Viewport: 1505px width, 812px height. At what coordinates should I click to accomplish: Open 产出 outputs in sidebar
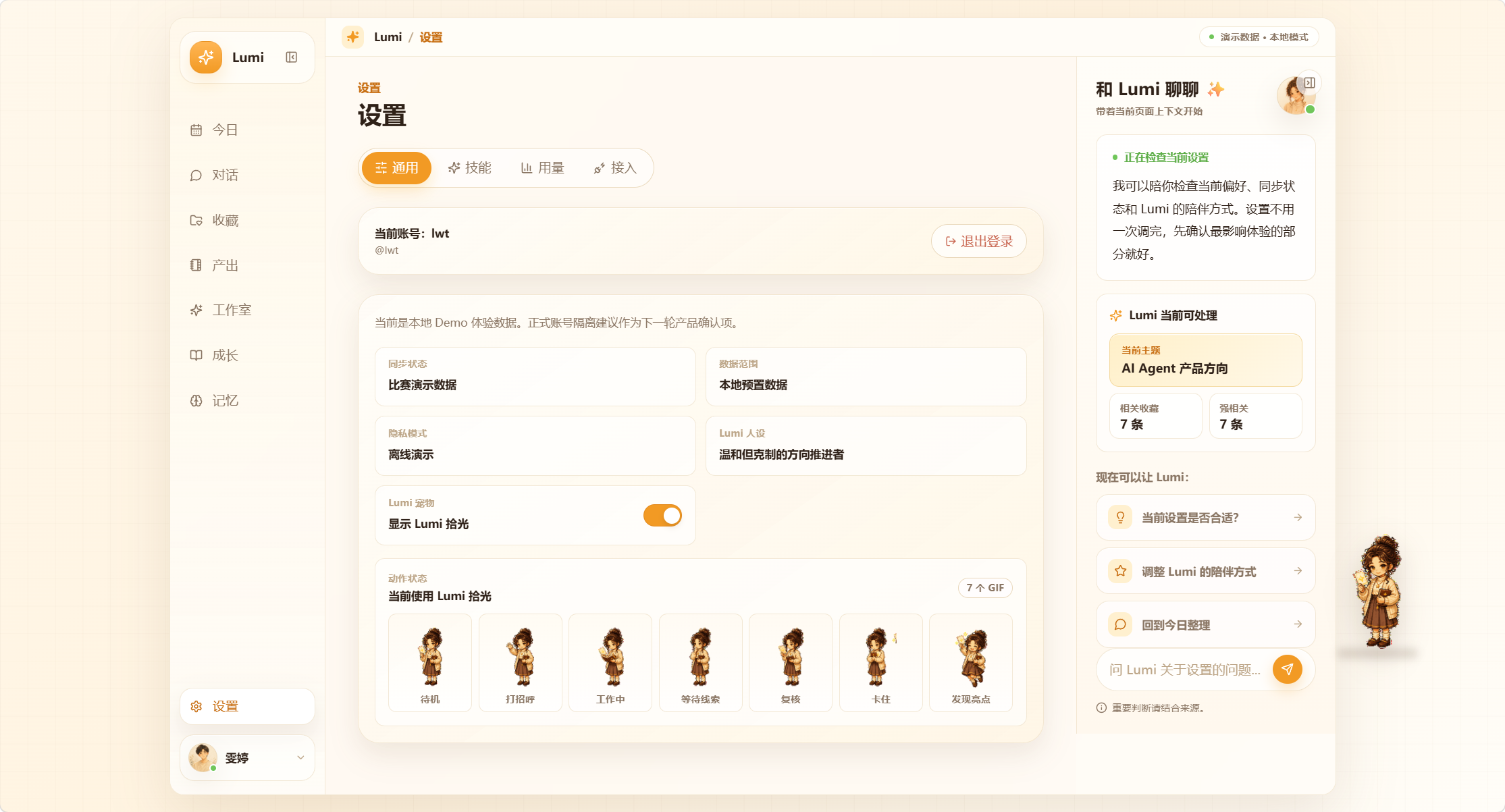point(247,265)
